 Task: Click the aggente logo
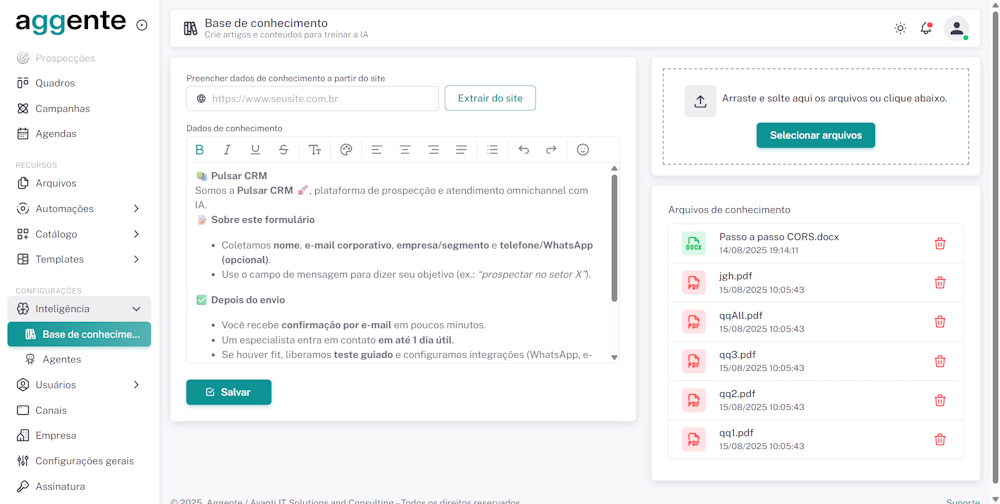click(x=71, y=23)
